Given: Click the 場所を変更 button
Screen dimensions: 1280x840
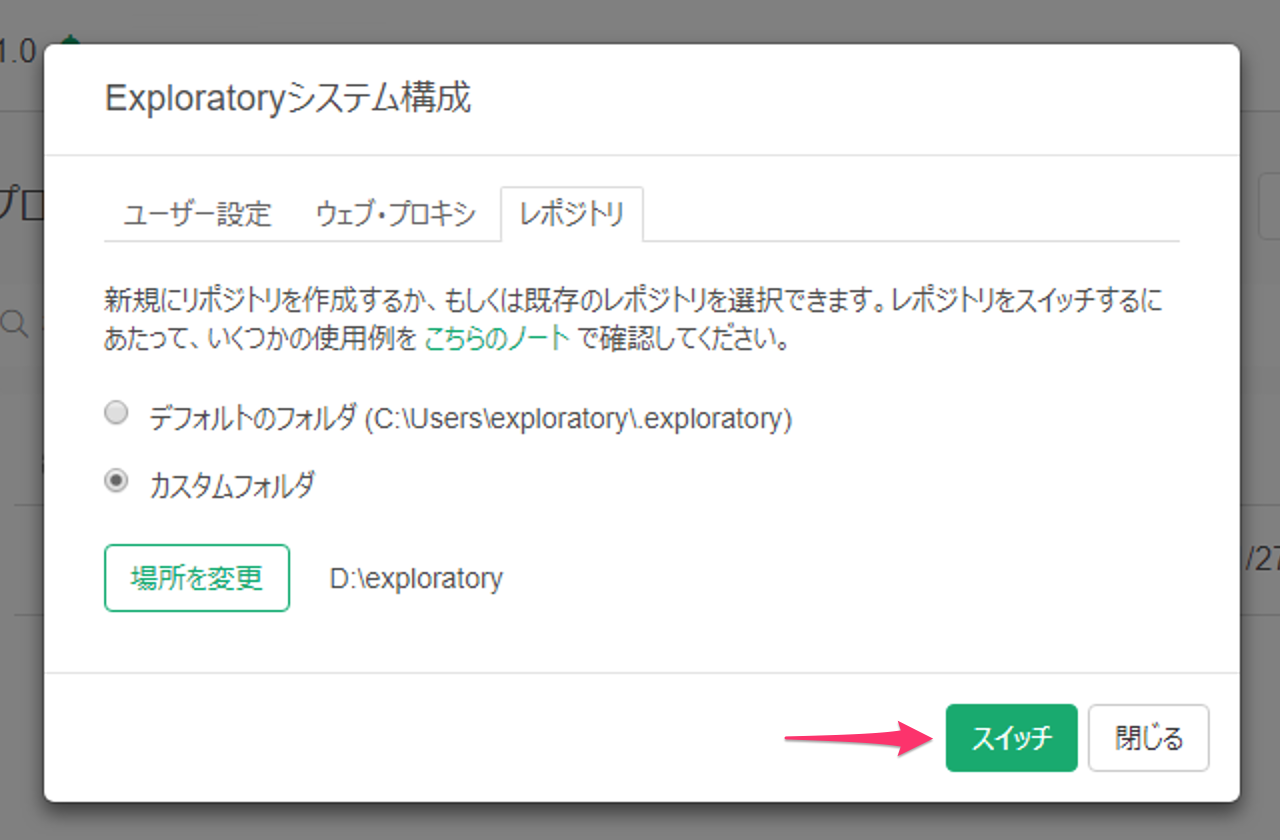Looking at the screenshot, I should coord(197,578).
